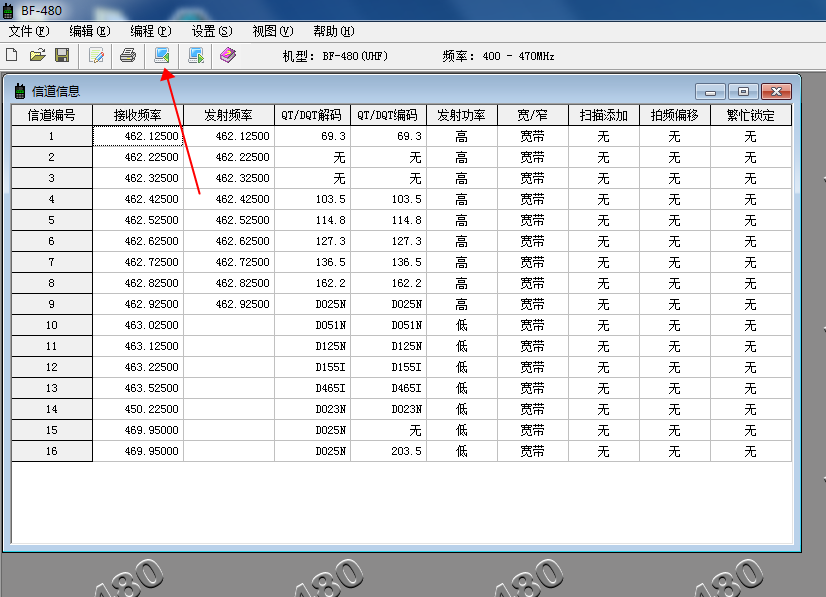Click the write-to-radio toolbar icon
Viewport: 826px width, 597px height.
point(196,55)
